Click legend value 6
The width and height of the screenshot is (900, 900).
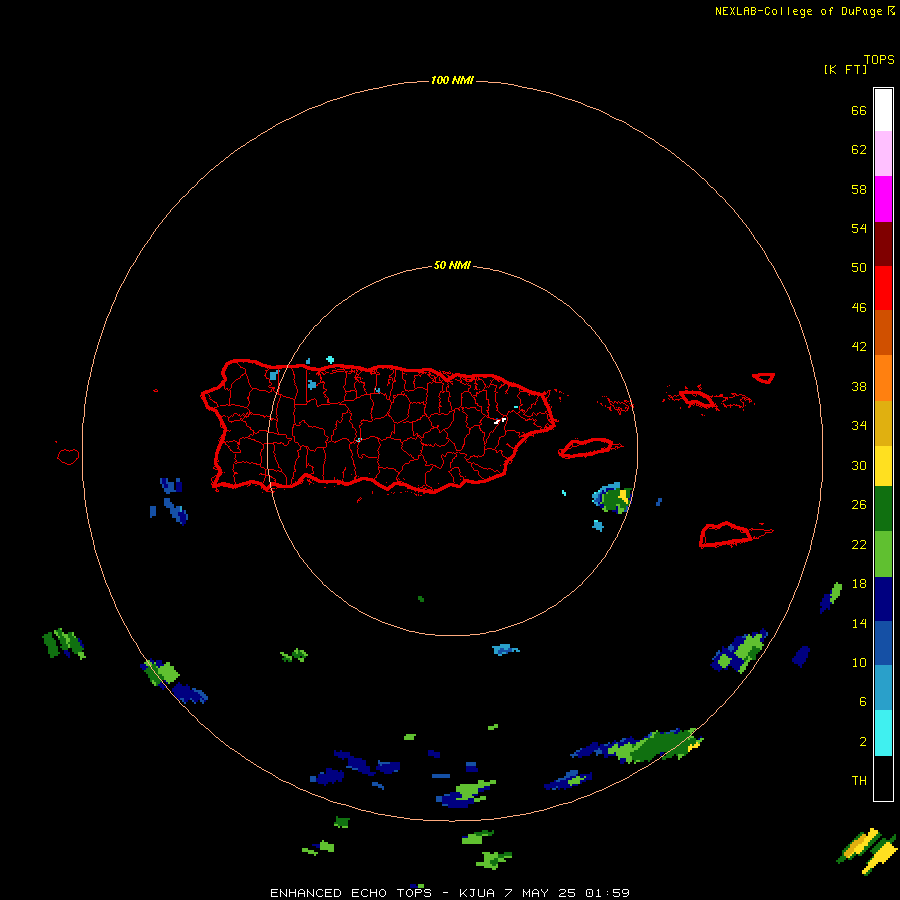coord(863,702)
